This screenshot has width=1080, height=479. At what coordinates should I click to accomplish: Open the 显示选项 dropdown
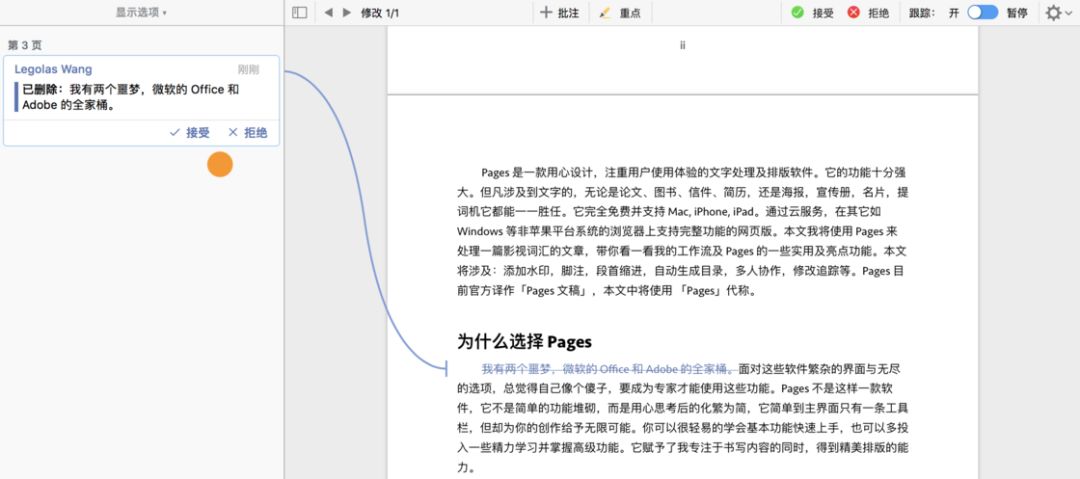click(x=141, y=12)
